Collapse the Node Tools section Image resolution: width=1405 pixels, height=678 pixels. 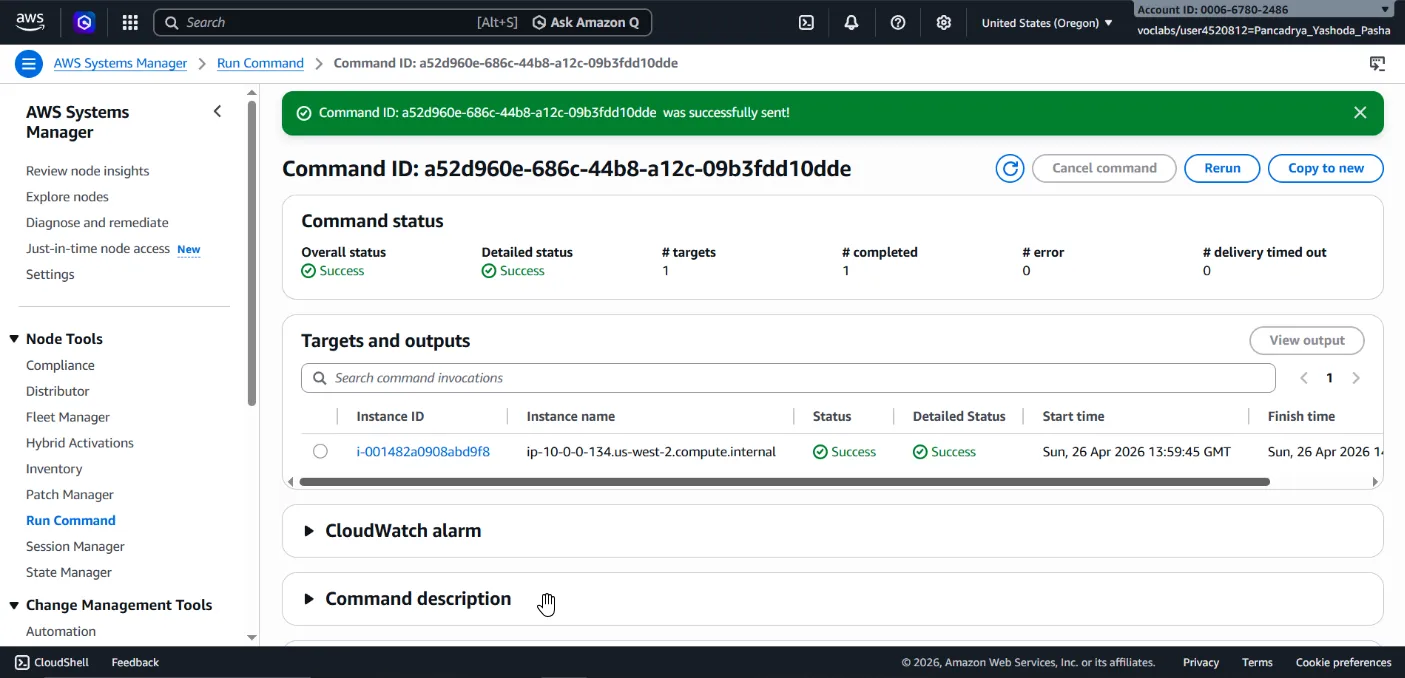pos(14,339)
